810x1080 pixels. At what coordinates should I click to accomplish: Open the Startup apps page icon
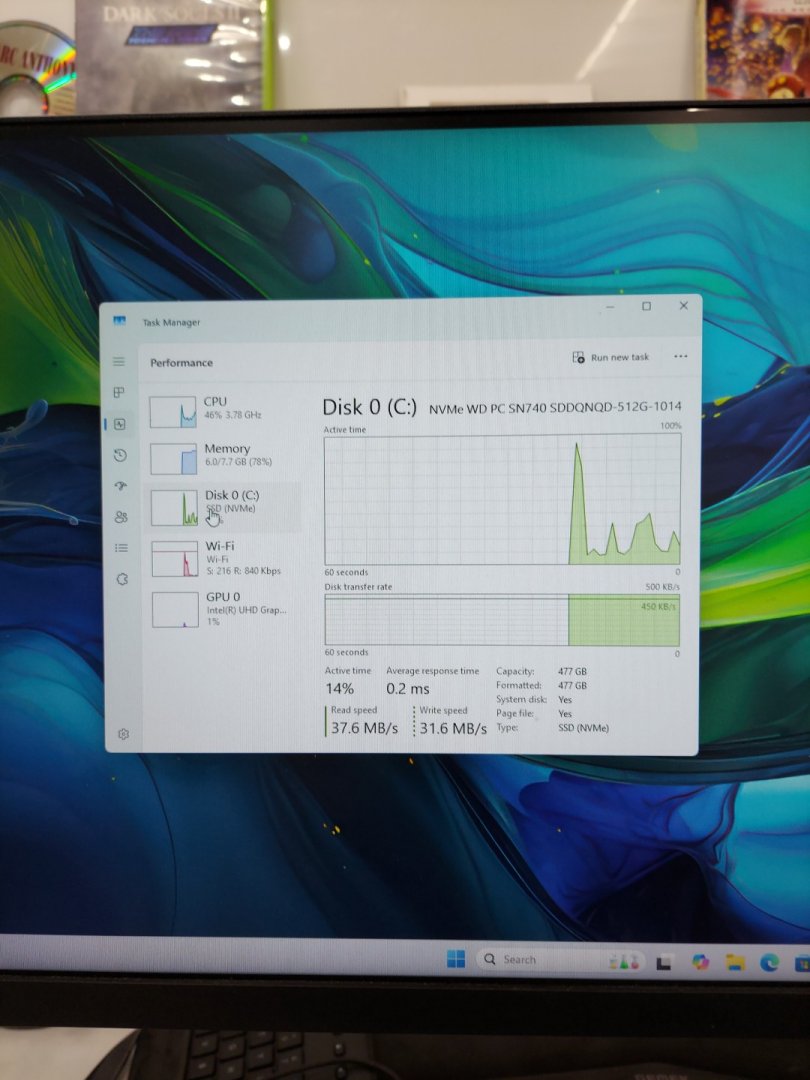pyautogui.click(x=121, y=486)
